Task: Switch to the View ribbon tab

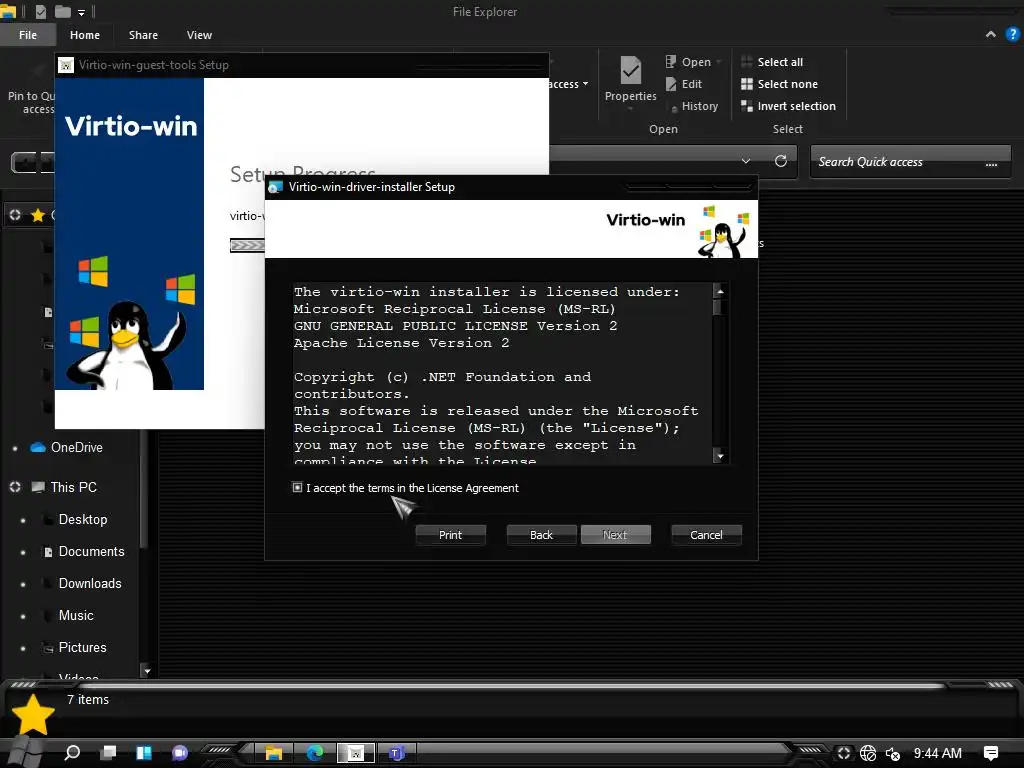Action: [x=199, y=35]
